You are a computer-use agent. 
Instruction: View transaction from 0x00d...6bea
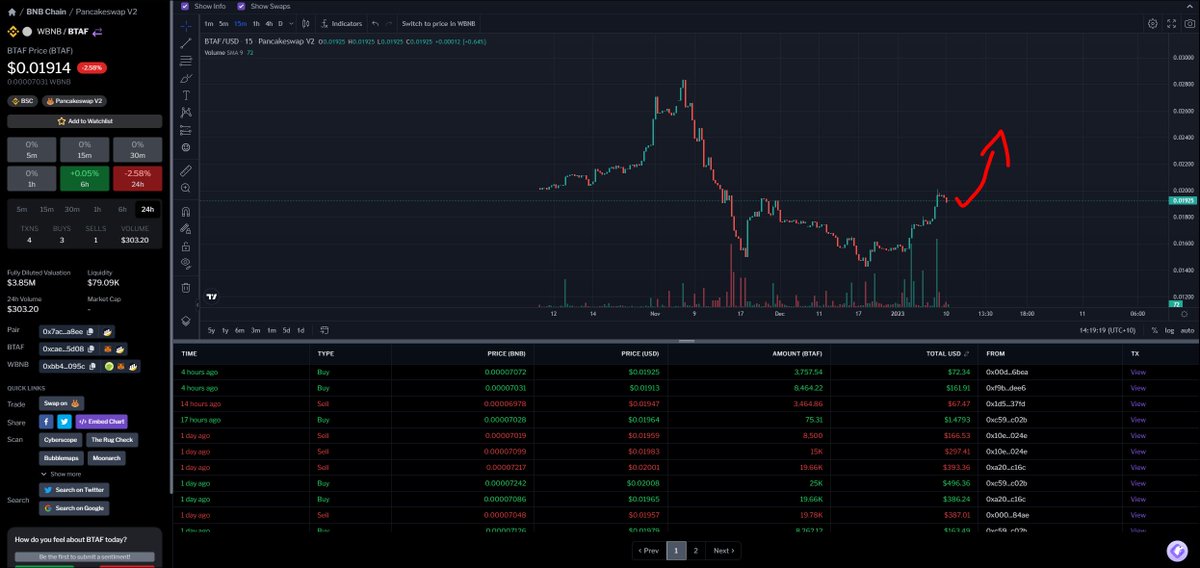(x=1138, y=372)
